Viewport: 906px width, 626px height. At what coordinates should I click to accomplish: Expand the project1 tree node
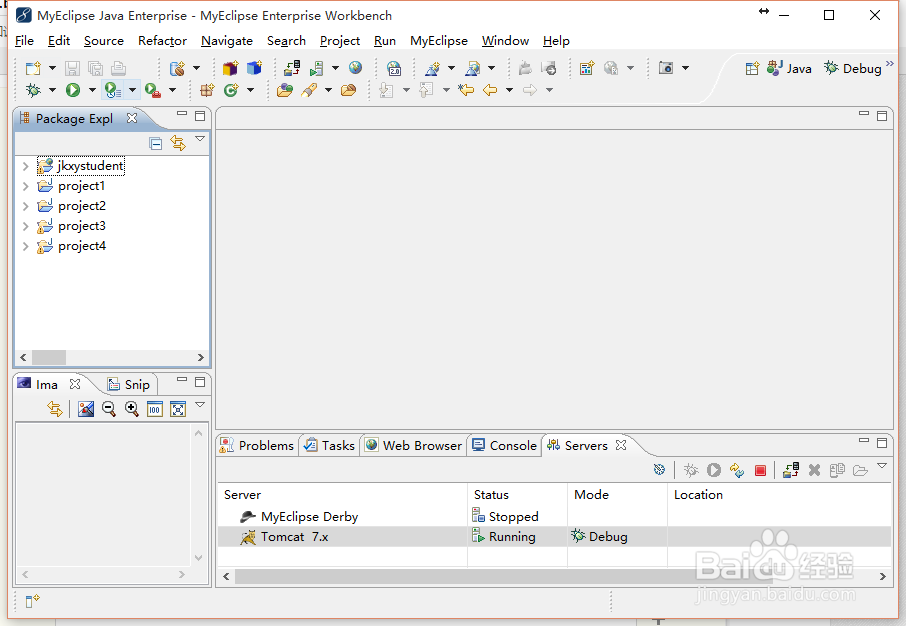point(25,186)
